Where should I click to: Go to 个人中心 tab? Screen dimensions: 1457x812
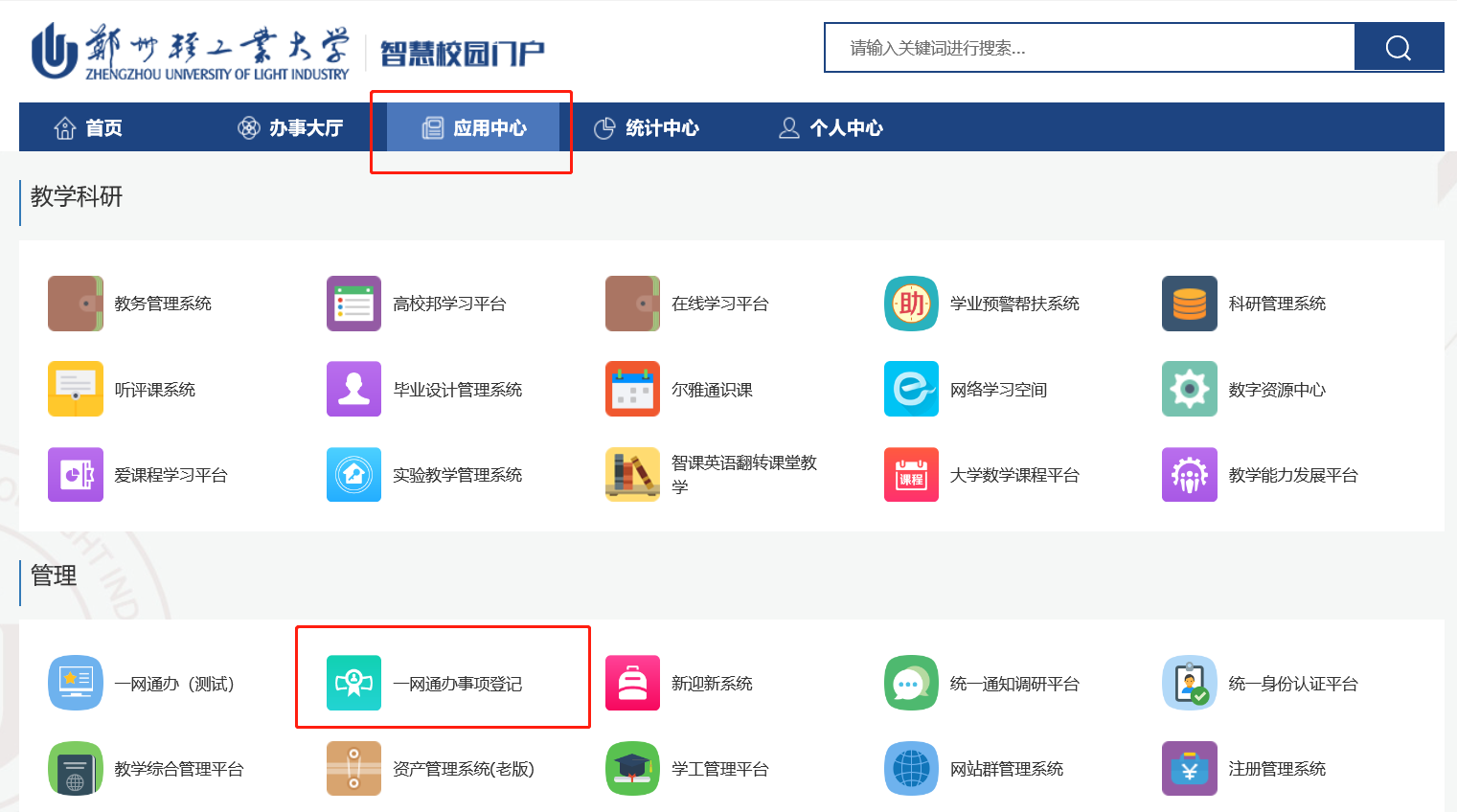click(831, 128)
